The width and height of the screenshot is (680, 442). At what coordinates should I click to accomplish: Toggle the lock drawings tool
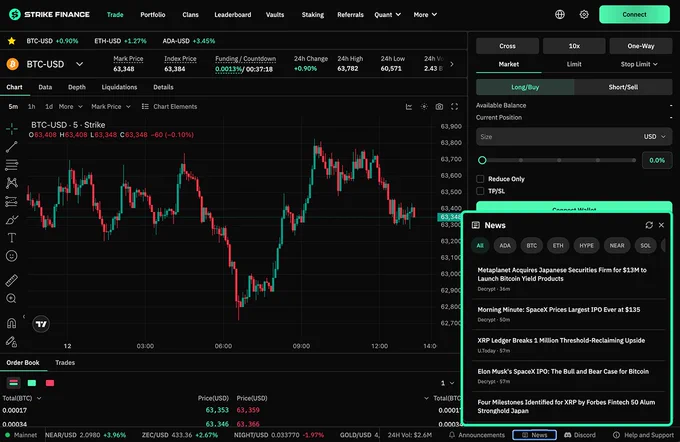point(12,342)
